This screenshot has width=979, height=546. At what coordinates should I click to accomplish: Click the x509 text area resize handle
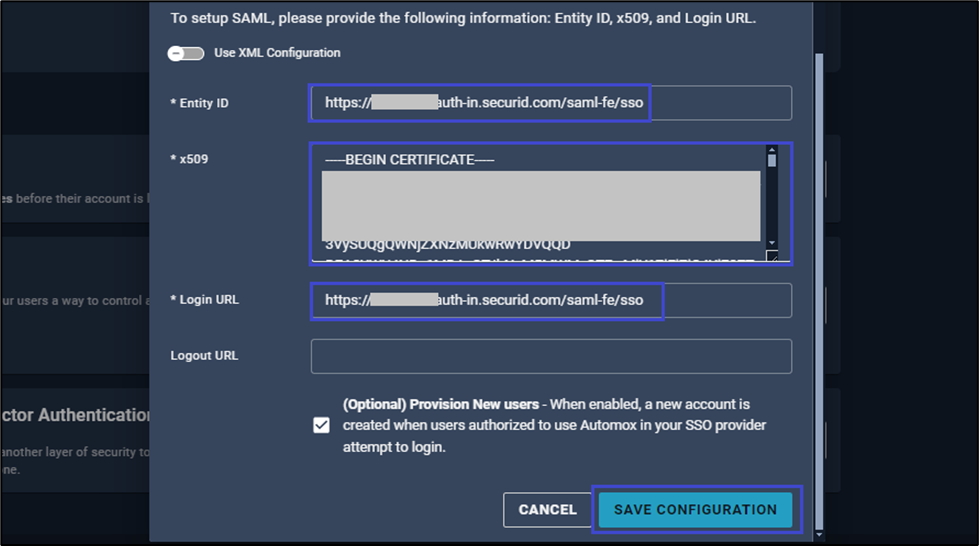(772, 257)
